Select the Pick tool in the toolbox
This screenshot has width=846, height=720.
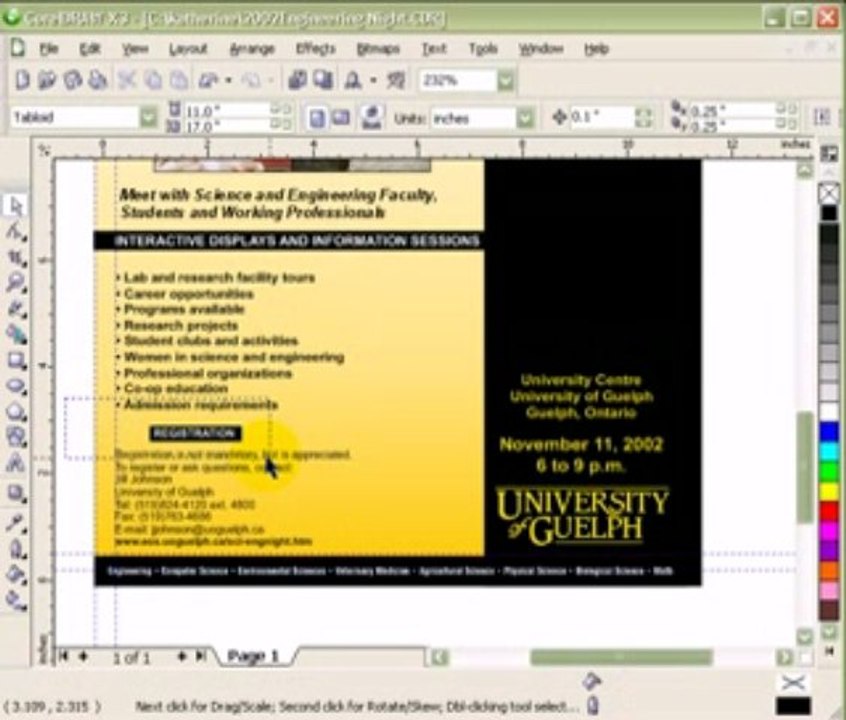click(x=15, y=206)
